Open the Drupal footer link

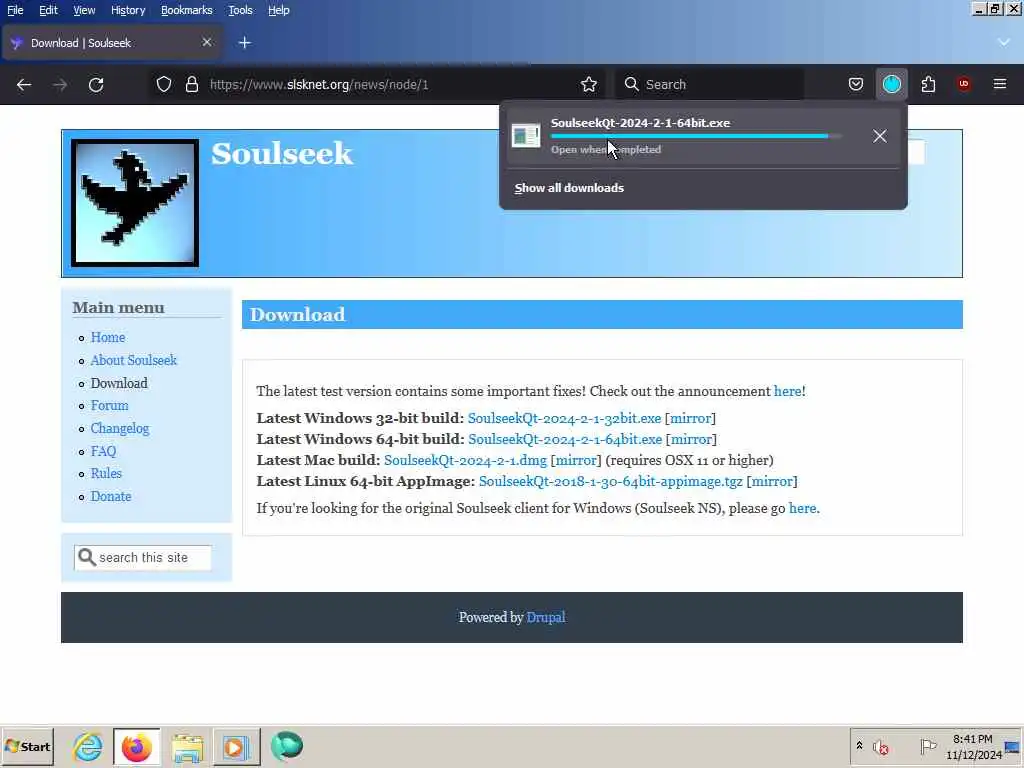(x=546, y=616)
